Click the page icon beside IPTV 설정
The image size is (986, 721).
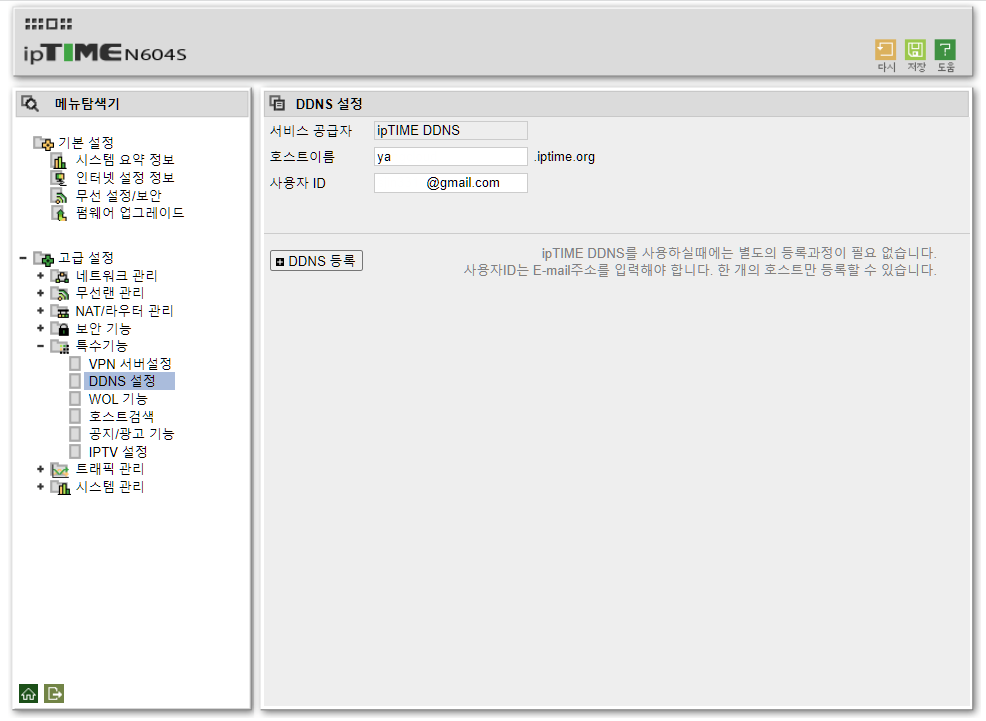75,451
